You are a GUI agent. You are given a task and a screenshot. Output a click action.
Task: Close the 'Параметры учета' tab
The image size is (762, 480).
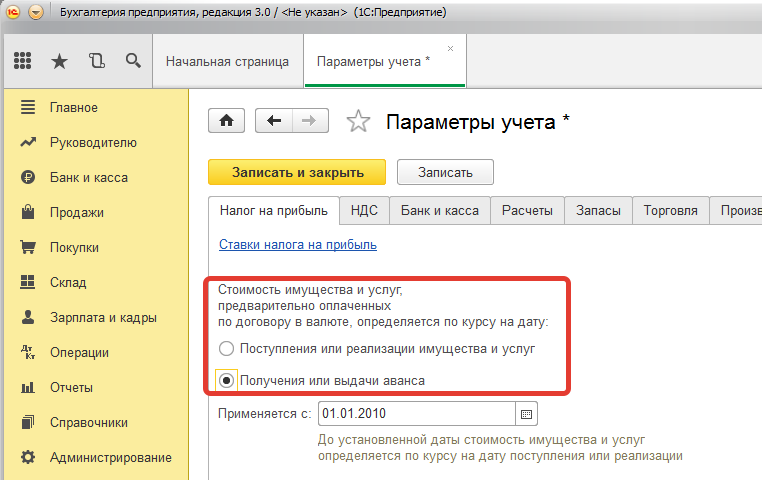tap(450, 48)
